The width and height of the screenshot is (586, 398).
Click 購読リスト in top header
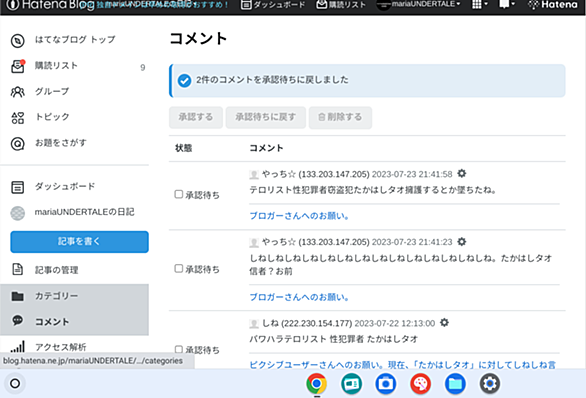coord(341,5)
